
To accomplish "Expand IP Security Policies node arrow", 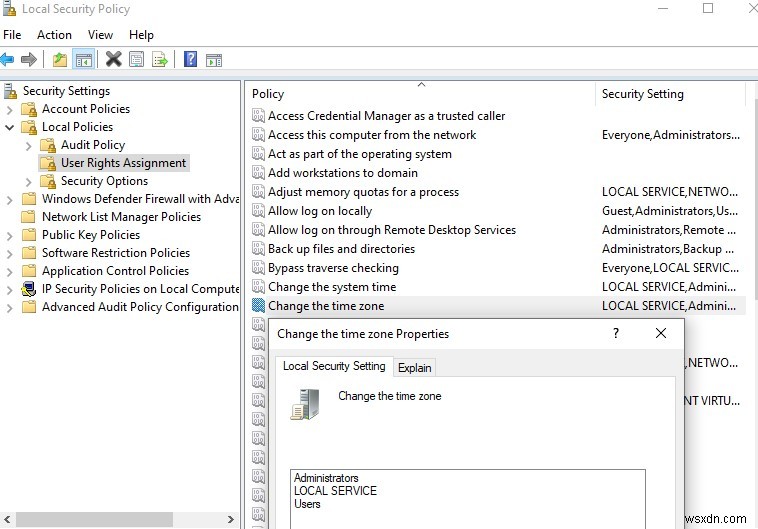I will 9,290.
